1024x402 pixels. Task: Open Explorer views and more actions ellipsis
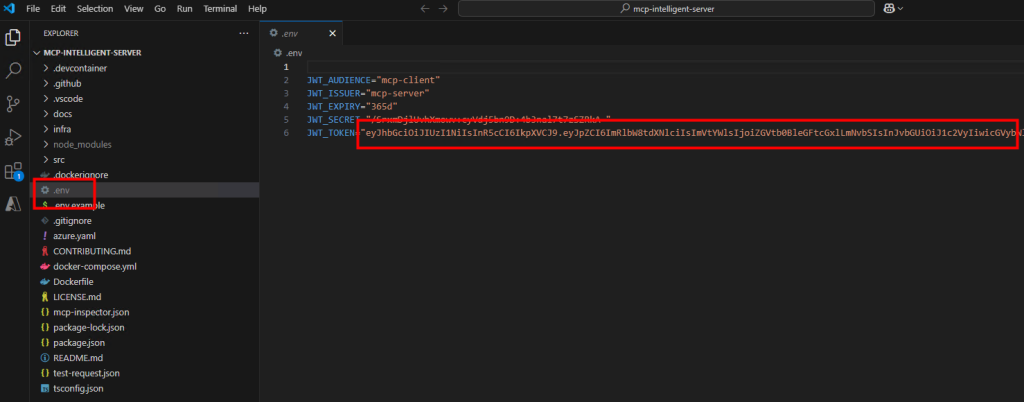(x=244, y=33)
